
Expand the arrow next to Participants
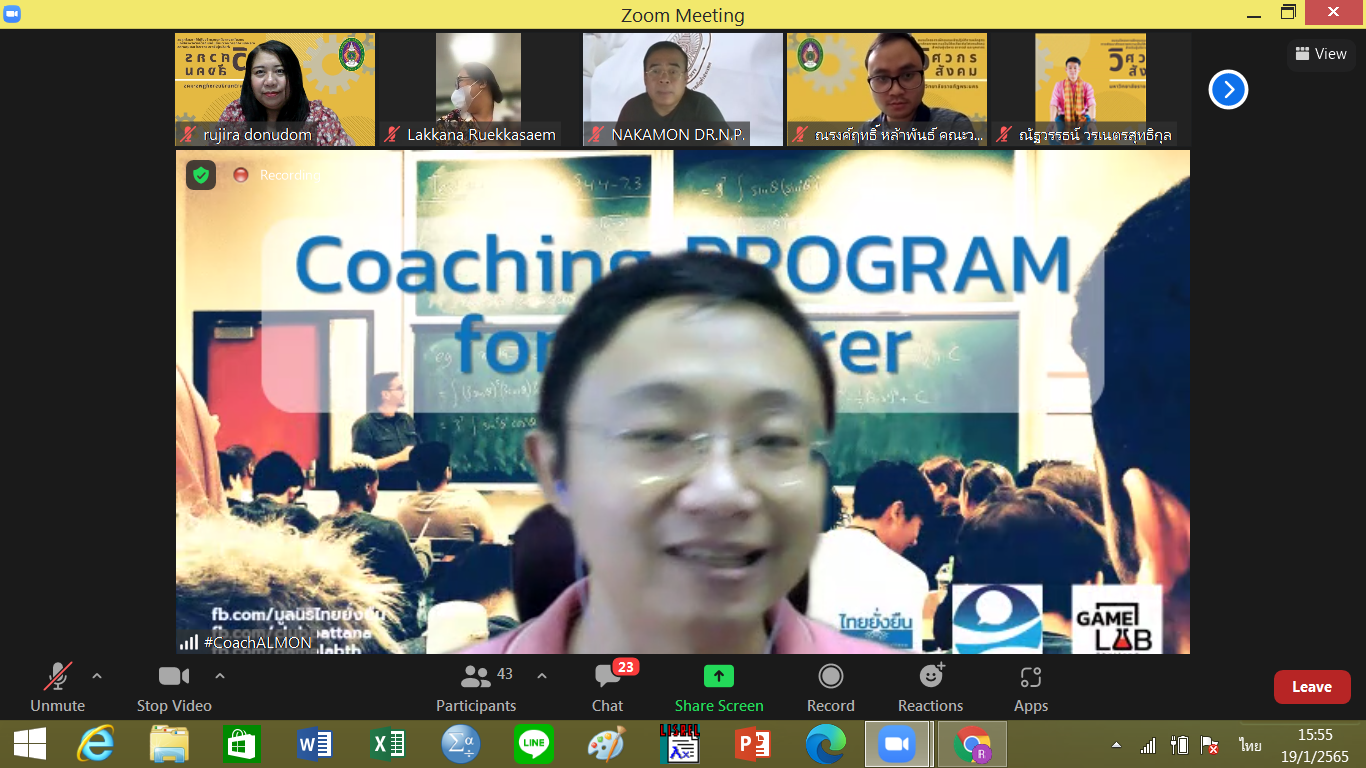point(542,676)
